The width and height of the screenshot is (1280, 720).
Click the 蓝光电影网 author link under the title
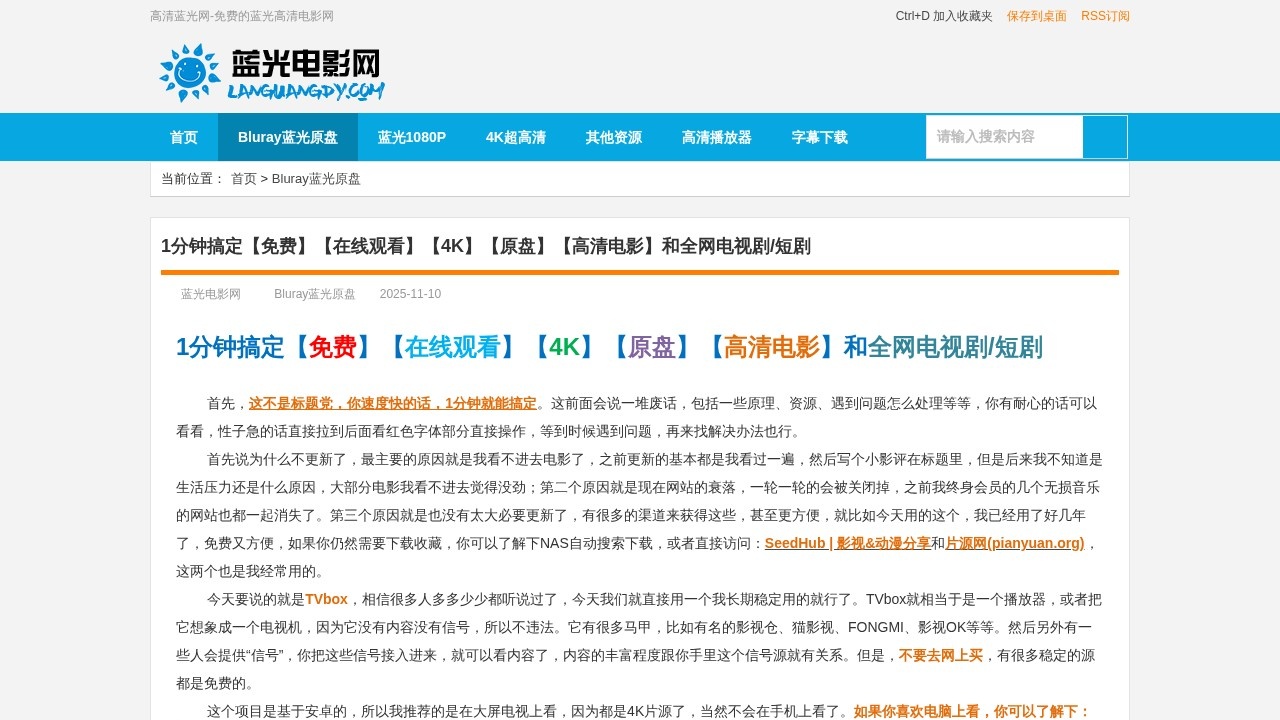pos(210,293)
